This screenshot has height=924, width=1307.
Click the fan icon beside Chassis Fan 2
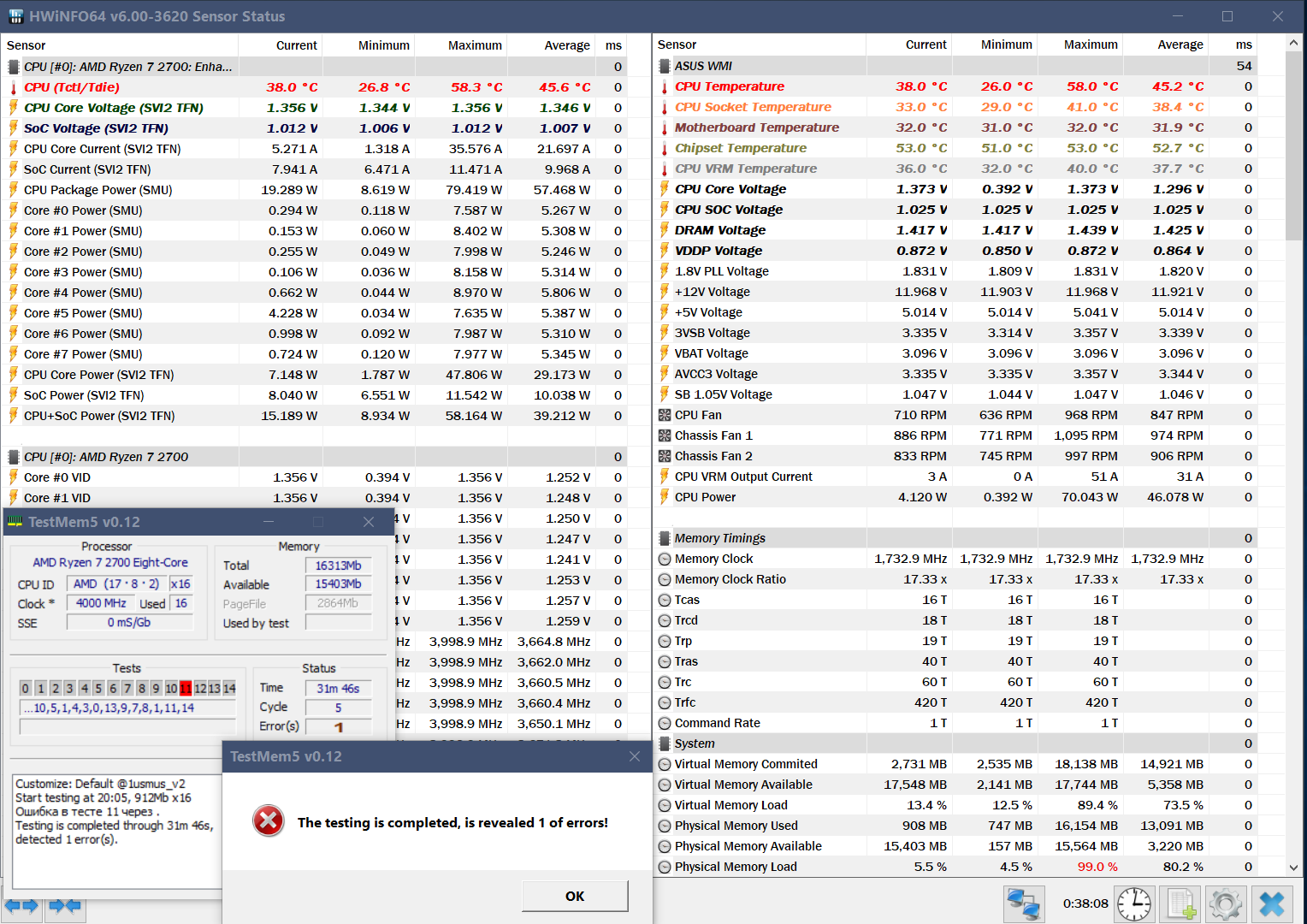(x=665, y=456)
